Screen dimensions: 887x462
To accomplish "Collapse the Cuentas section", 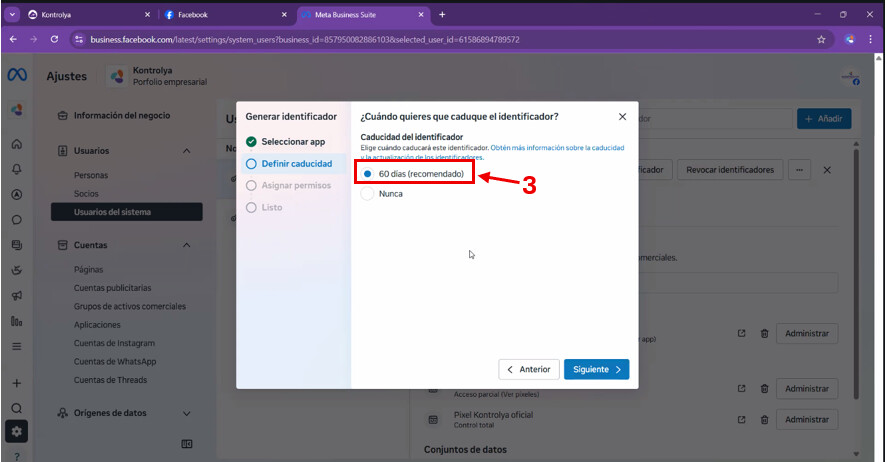I will click(187, 245).
